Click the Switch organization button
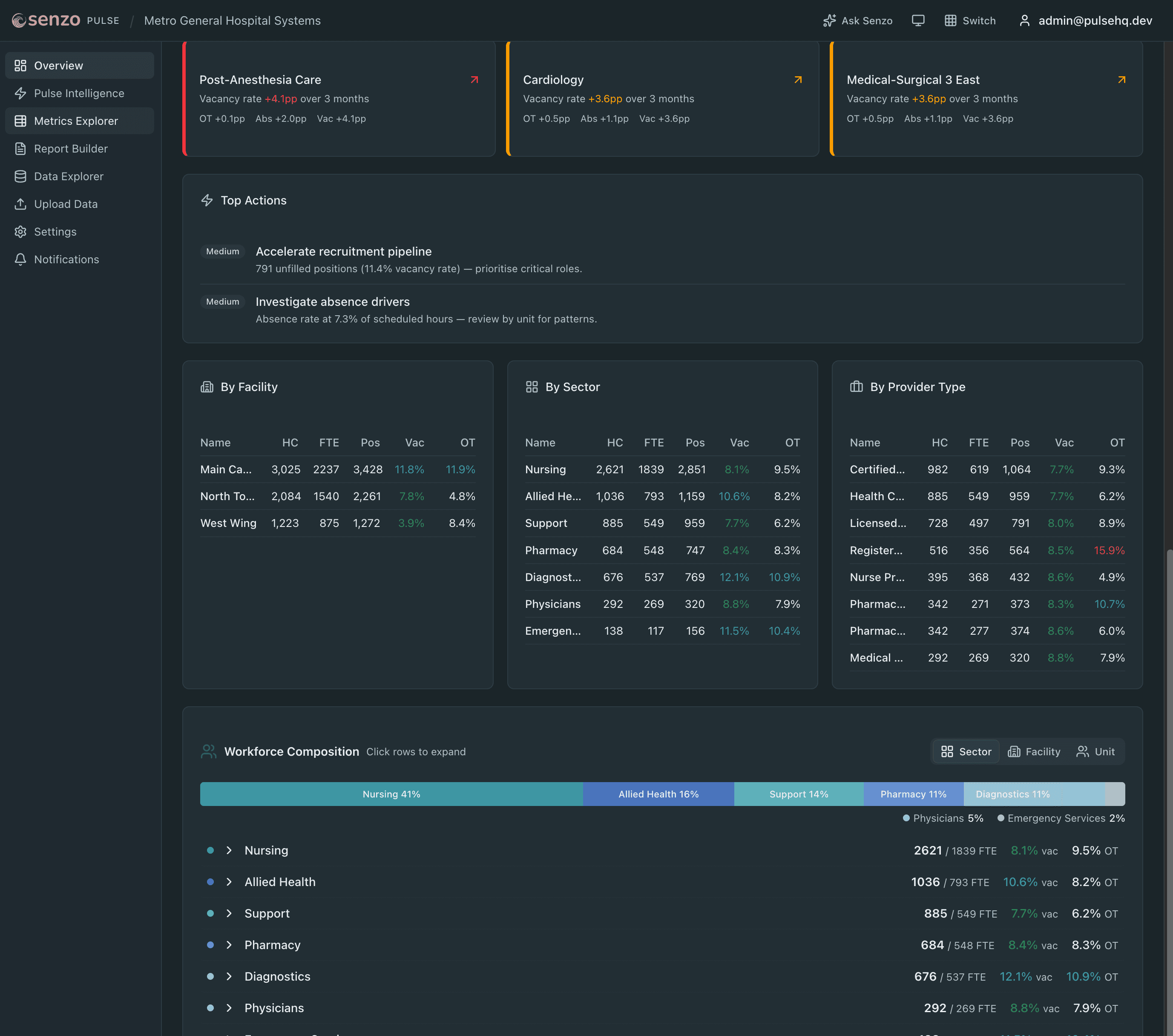This screenshot has height=1036, width=1173. 970,21
